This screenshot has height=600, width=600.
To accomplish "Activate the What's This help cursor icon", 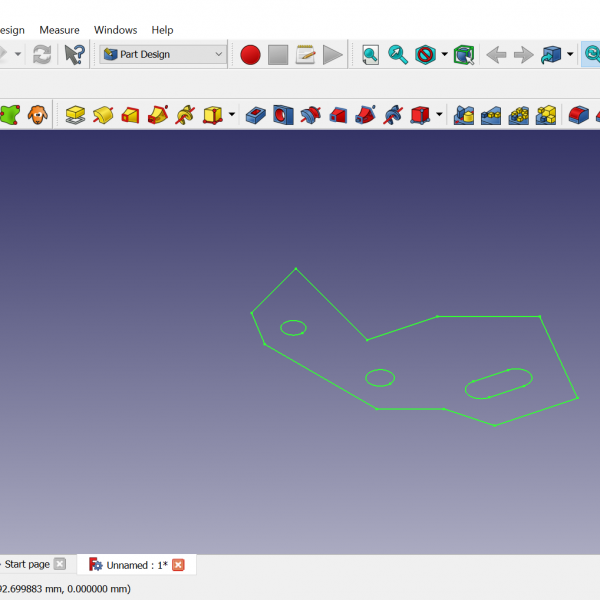I will [75, 55].
